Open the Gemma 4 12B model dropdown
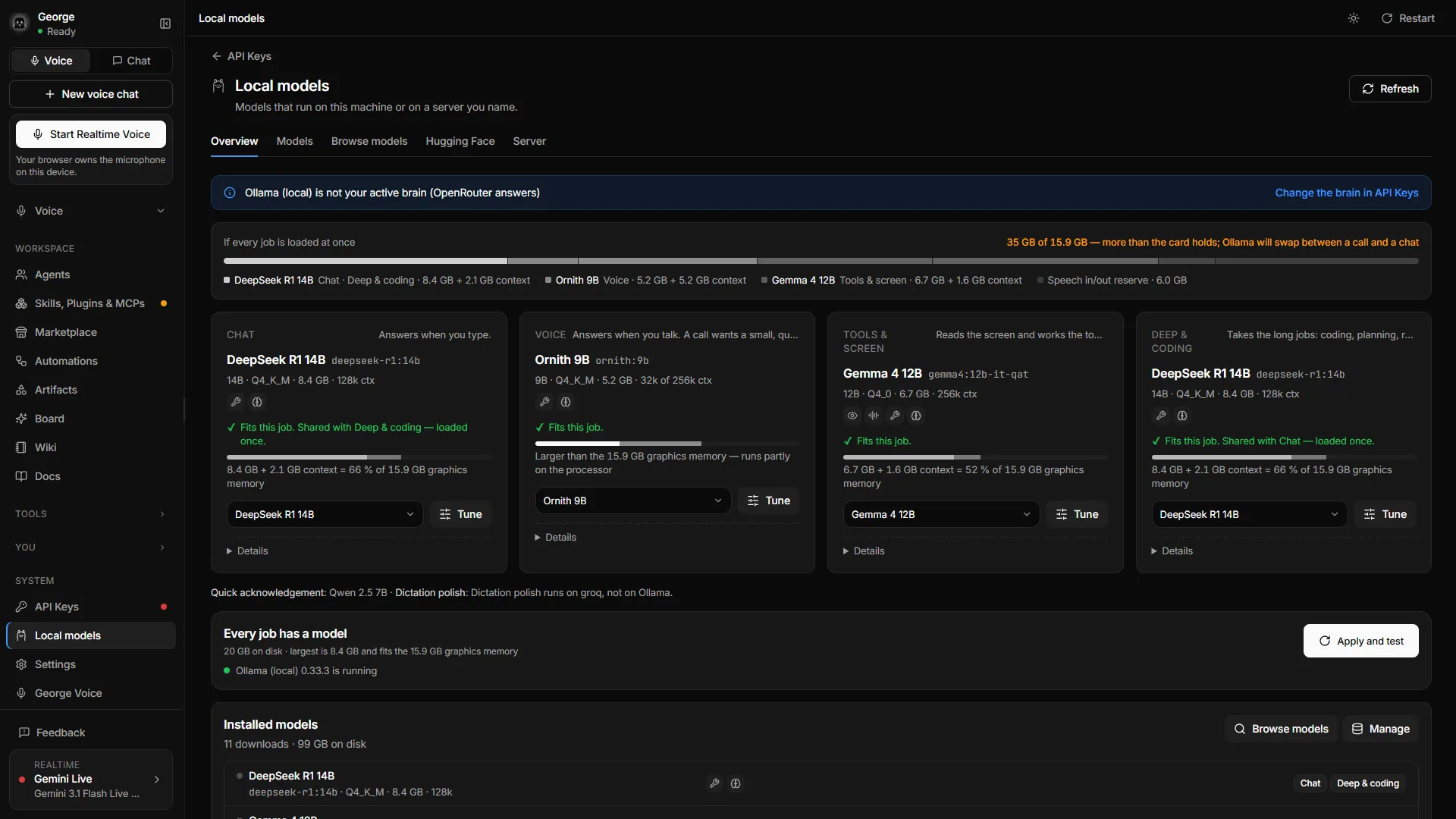 pyautogui.click(x=941, y=514)
